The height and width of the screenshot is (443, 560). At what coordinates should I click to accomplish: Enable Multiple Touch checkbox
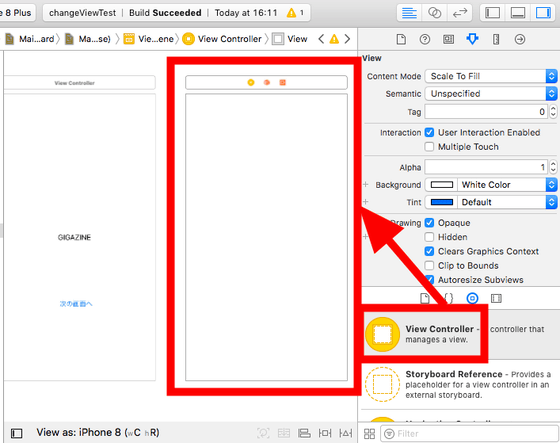coord(429,147)
